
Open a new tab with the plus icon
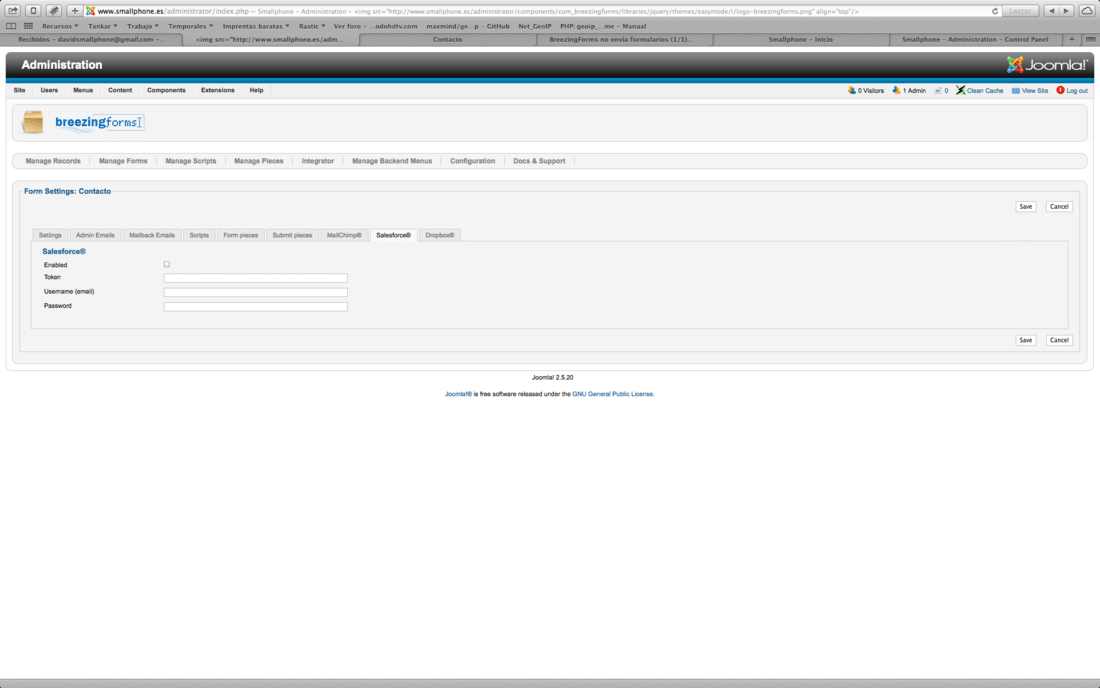[x=1071, y=39]
